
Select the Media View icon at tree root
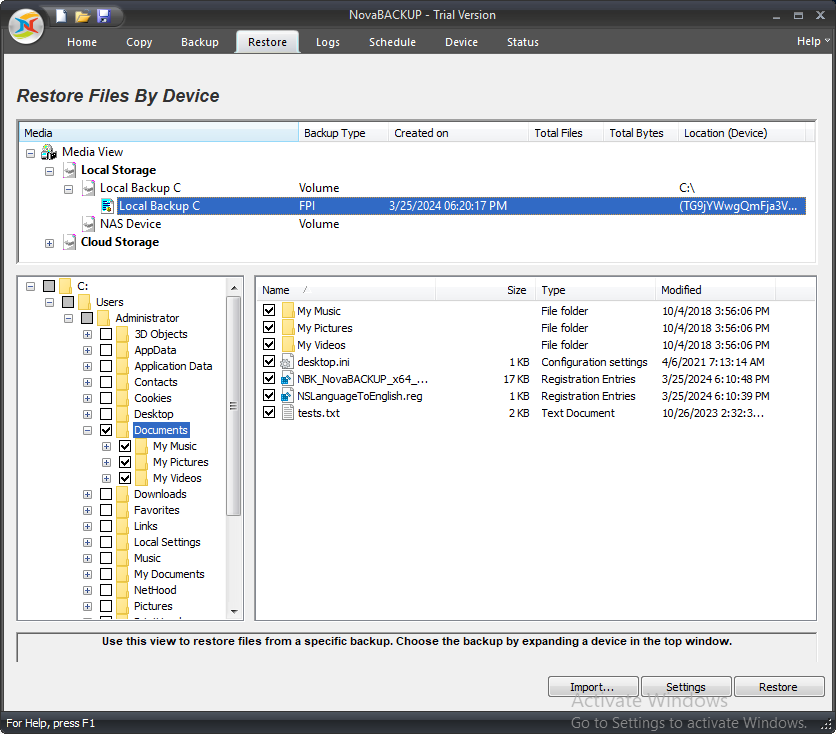pos(48,152)
